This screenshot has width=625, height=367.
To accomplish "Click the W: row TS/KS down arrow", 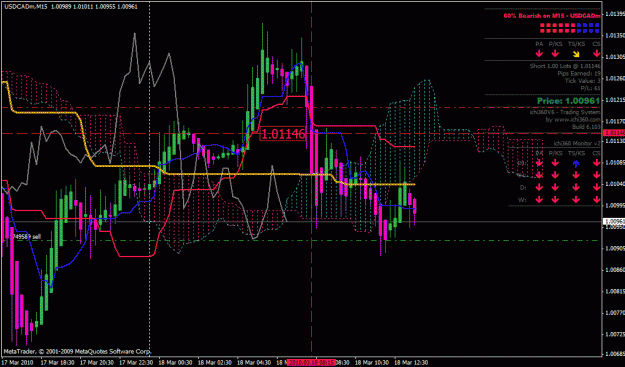I will (576, 200).
